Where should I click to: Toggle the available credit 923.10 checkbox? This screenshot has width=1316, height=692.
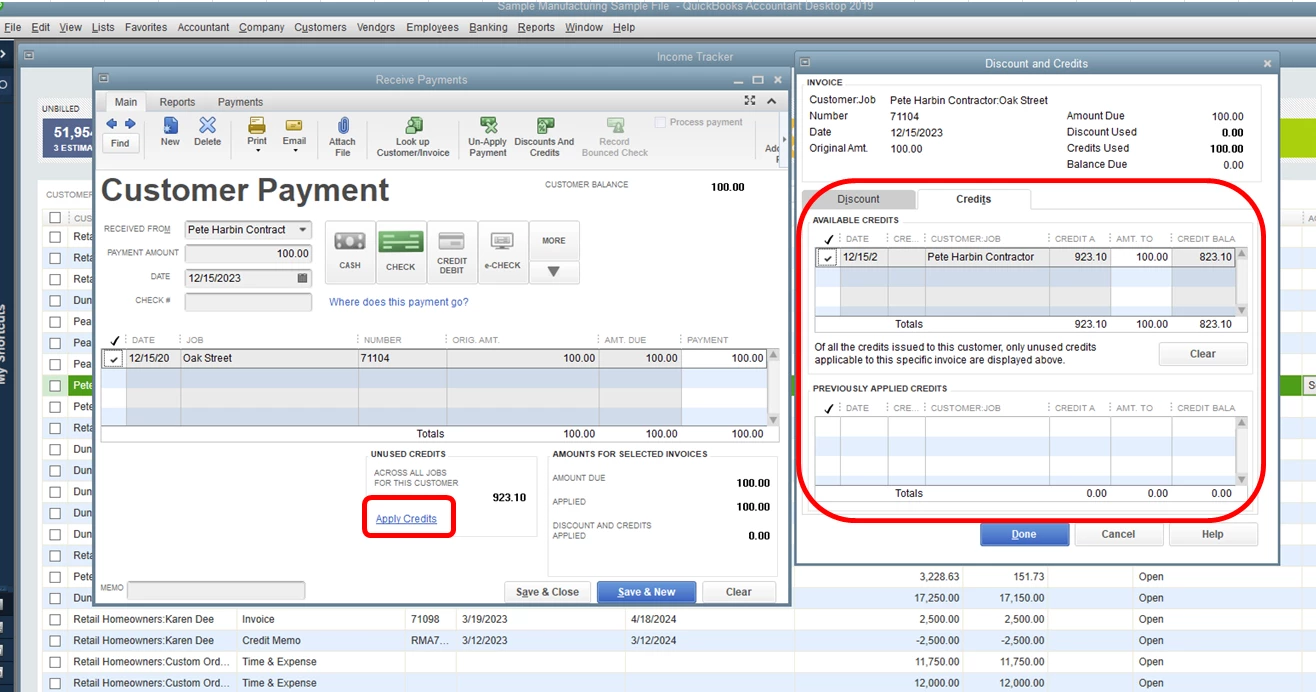pyautogui.click(x=828, y=258)
